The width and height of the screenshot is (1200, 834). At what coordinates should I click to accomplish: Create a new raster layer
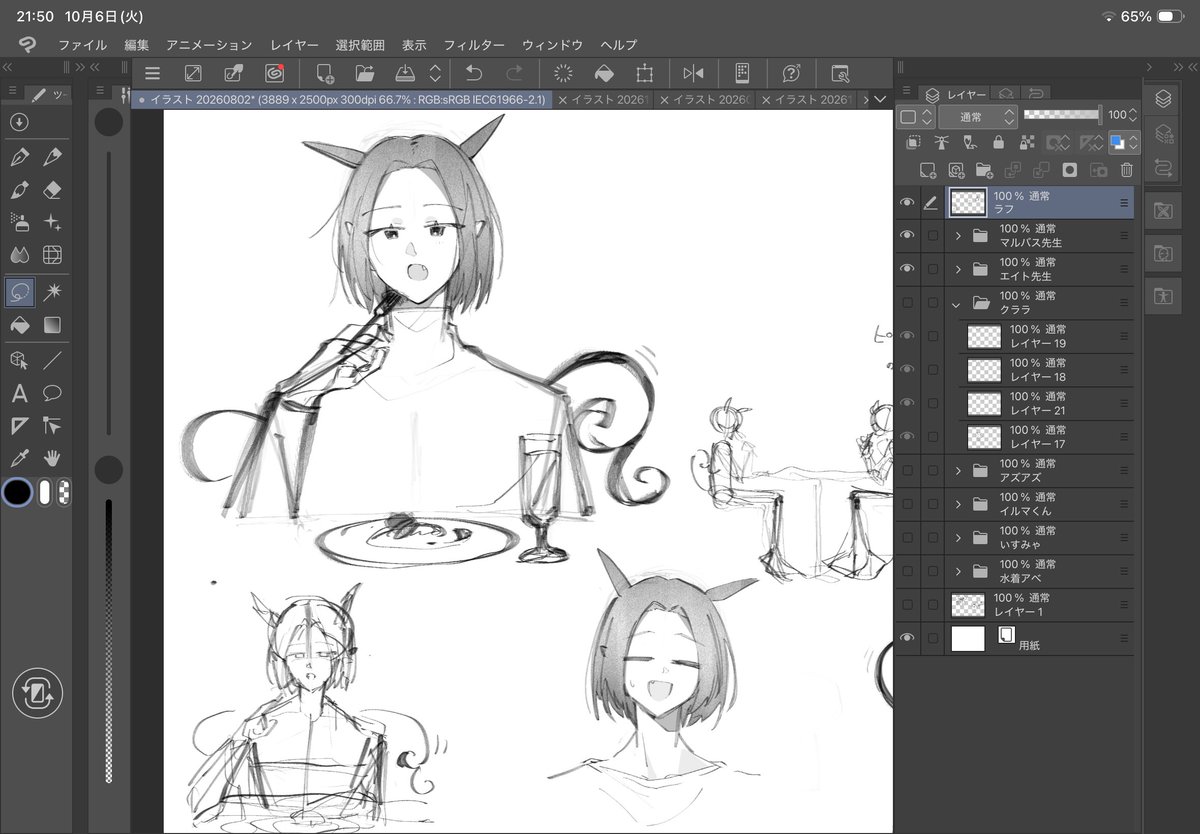tap(928, 170)
